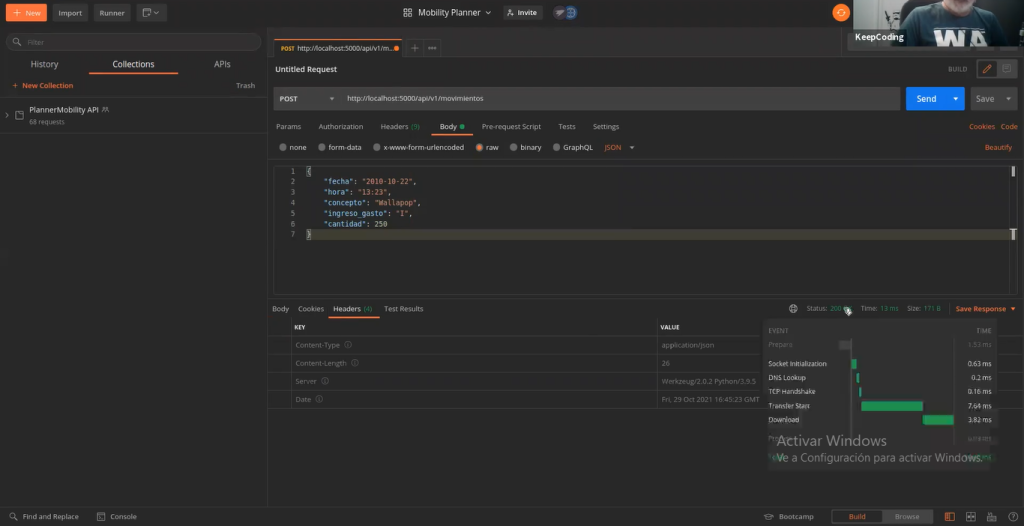
Task: Switch to Browse mode toggle
Action: click(906, 516)
